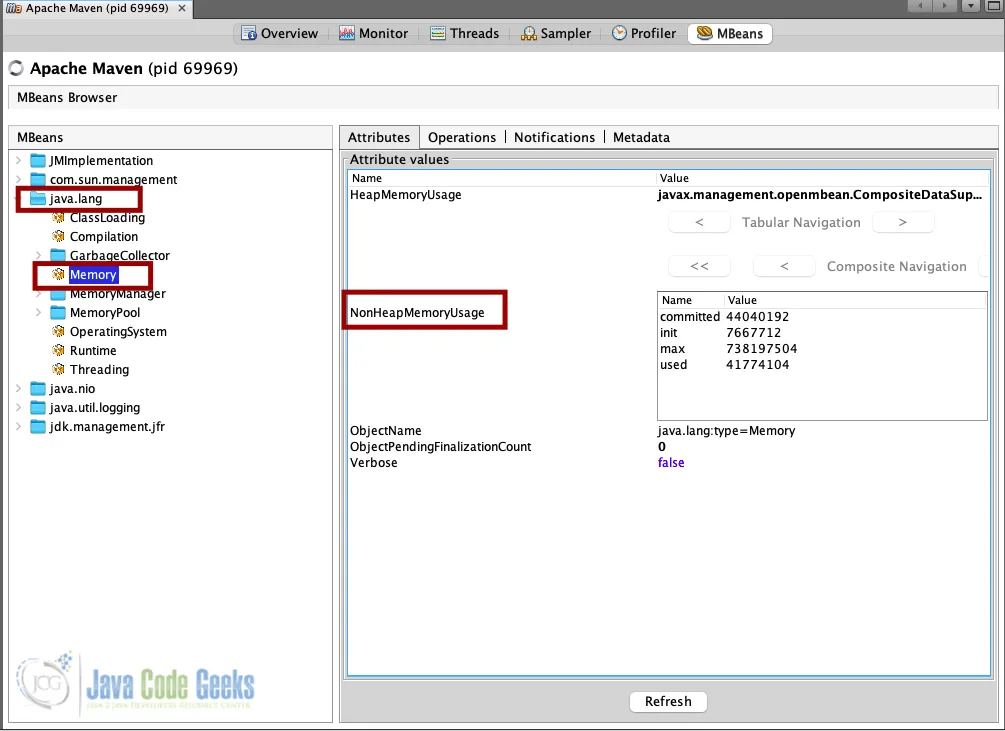Click the Monitor chart icon
Viewport: 1005px width, 731px height.
[347, 33]
